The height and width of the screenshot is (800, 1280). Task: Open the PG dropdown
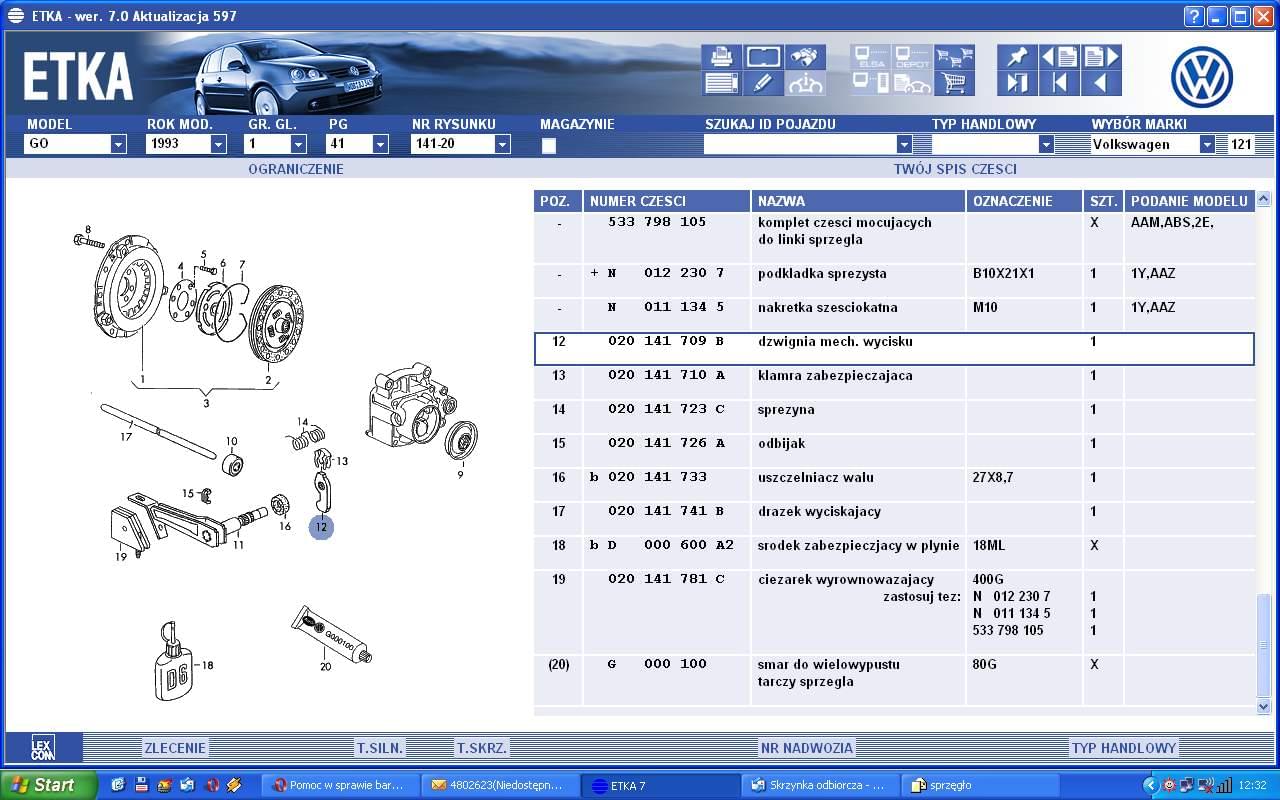pos(380,144)
